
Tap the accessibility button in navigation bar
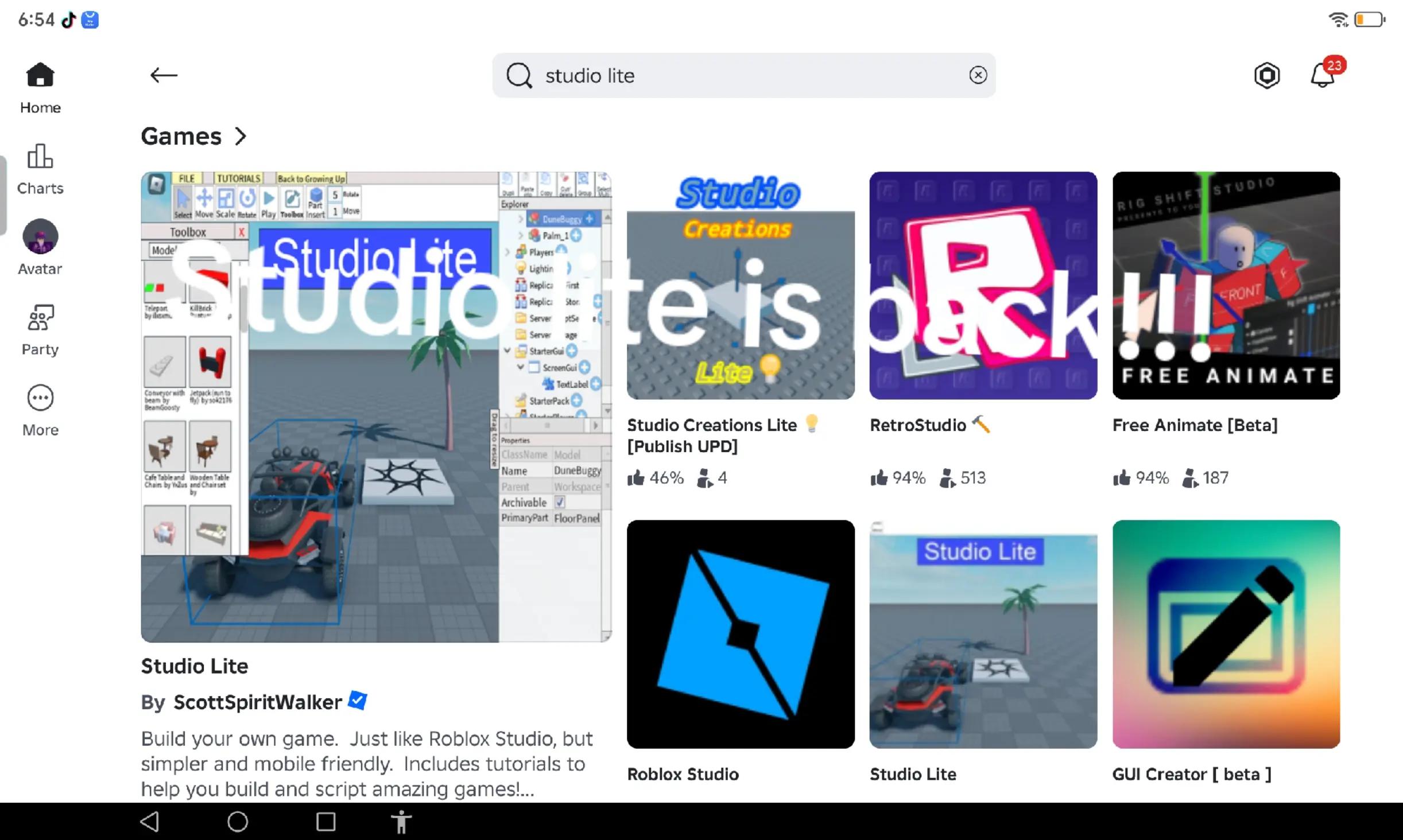[x=402, y=822]
